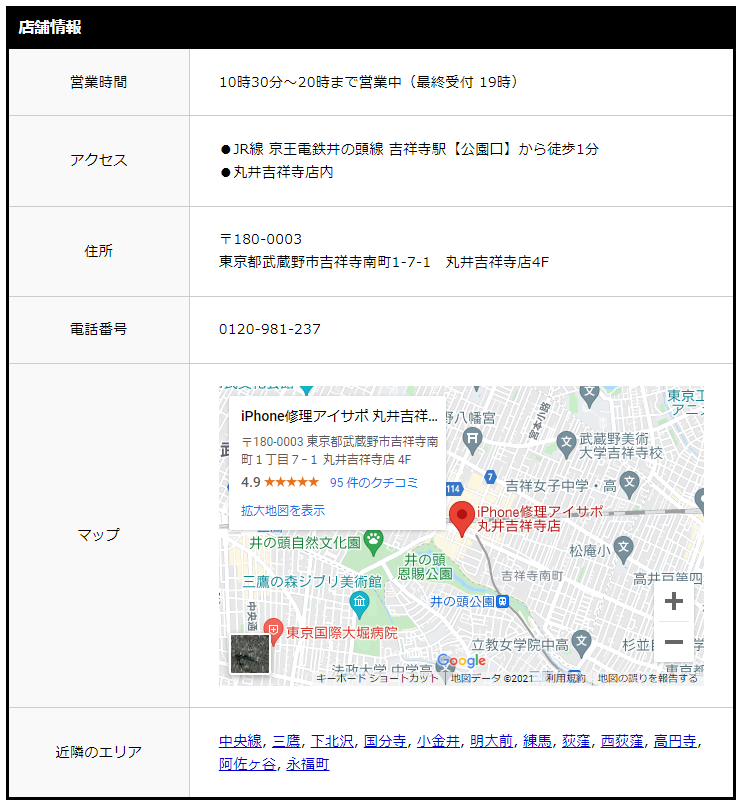Click the 店舗情報 header
The image size is (742, 807).
click(x=50, y=27)
